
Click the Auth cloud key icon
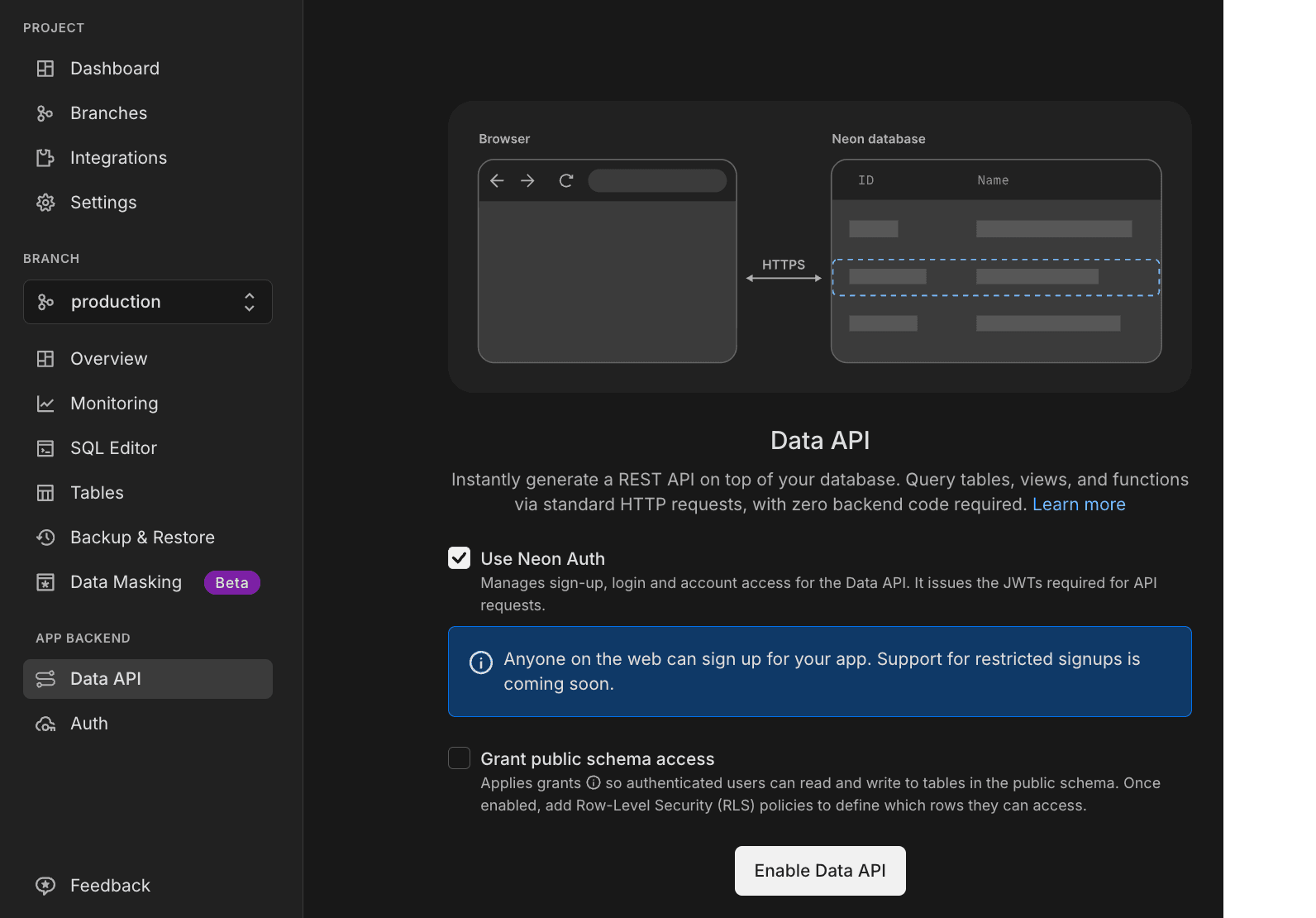[x=45, y=724]
